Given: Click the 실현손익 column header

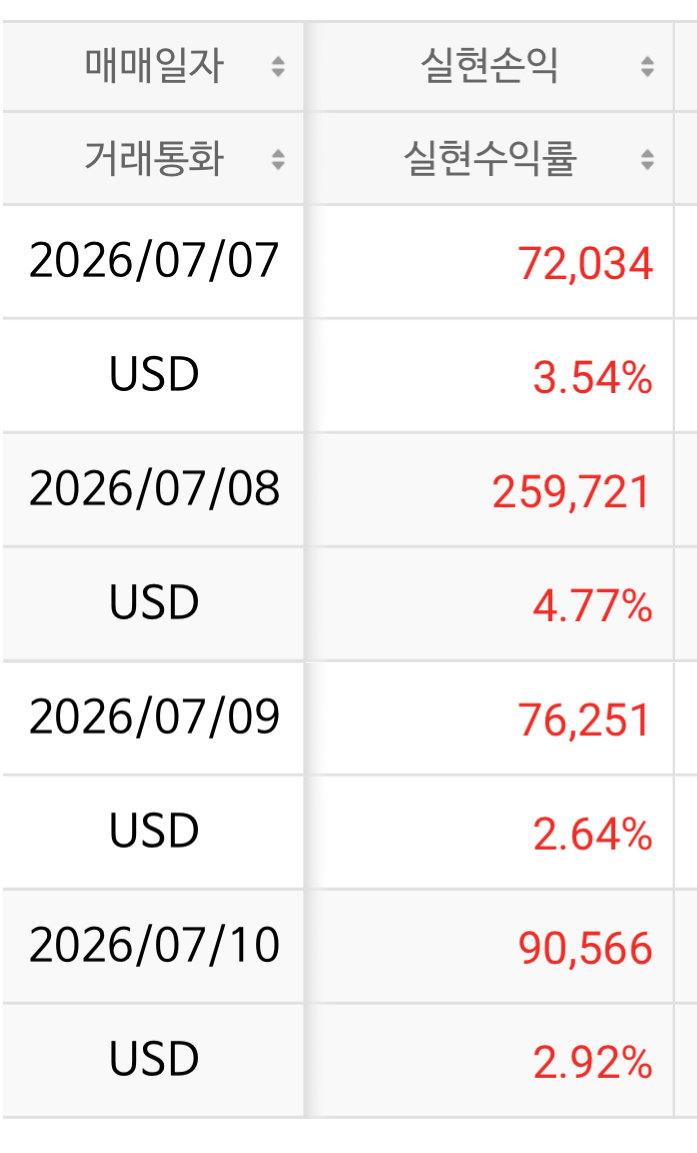Looking at the screenshot, I should (490, 65).
